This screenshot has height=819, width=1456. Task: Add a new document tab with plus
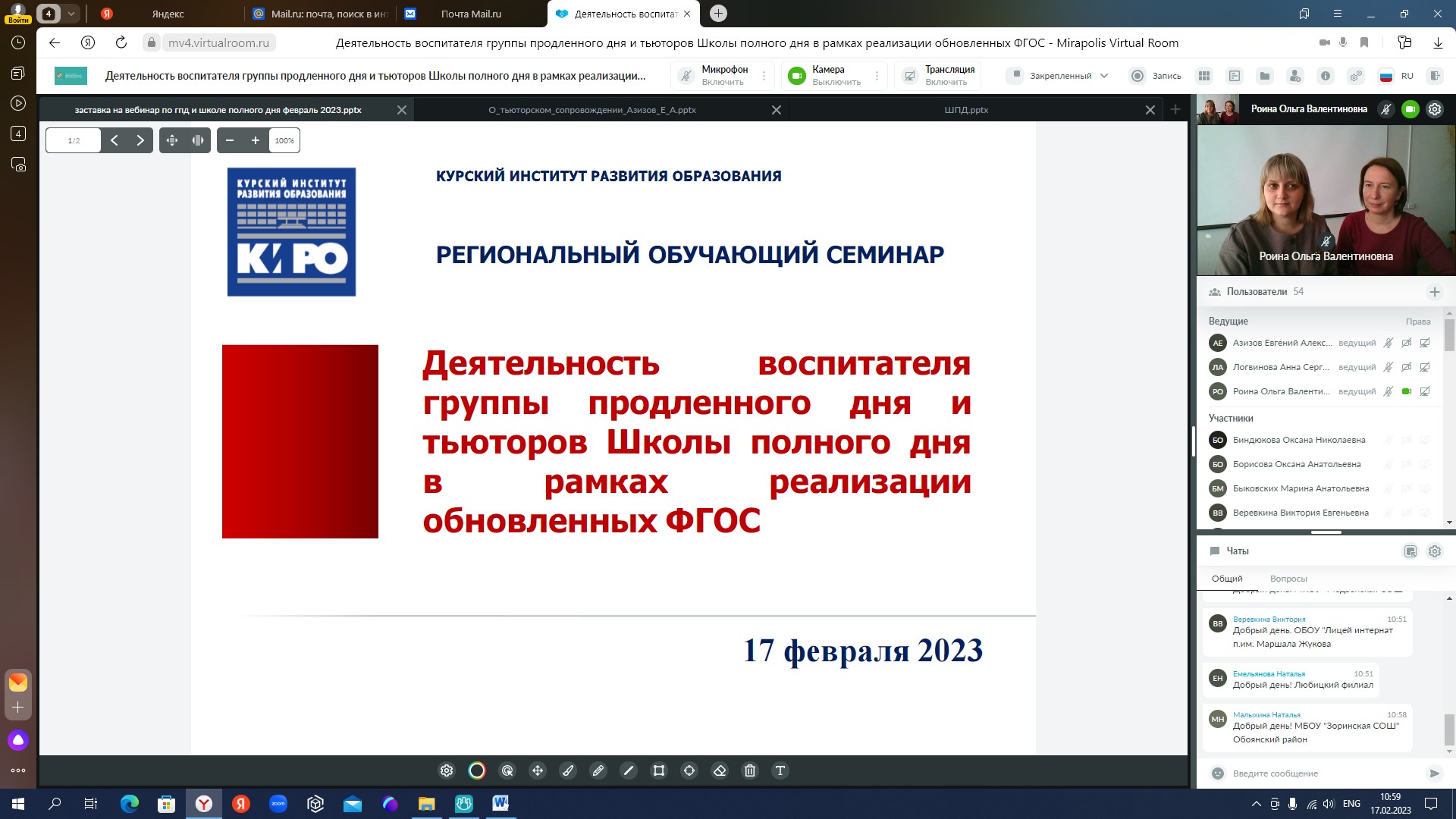click(1175, 110)
